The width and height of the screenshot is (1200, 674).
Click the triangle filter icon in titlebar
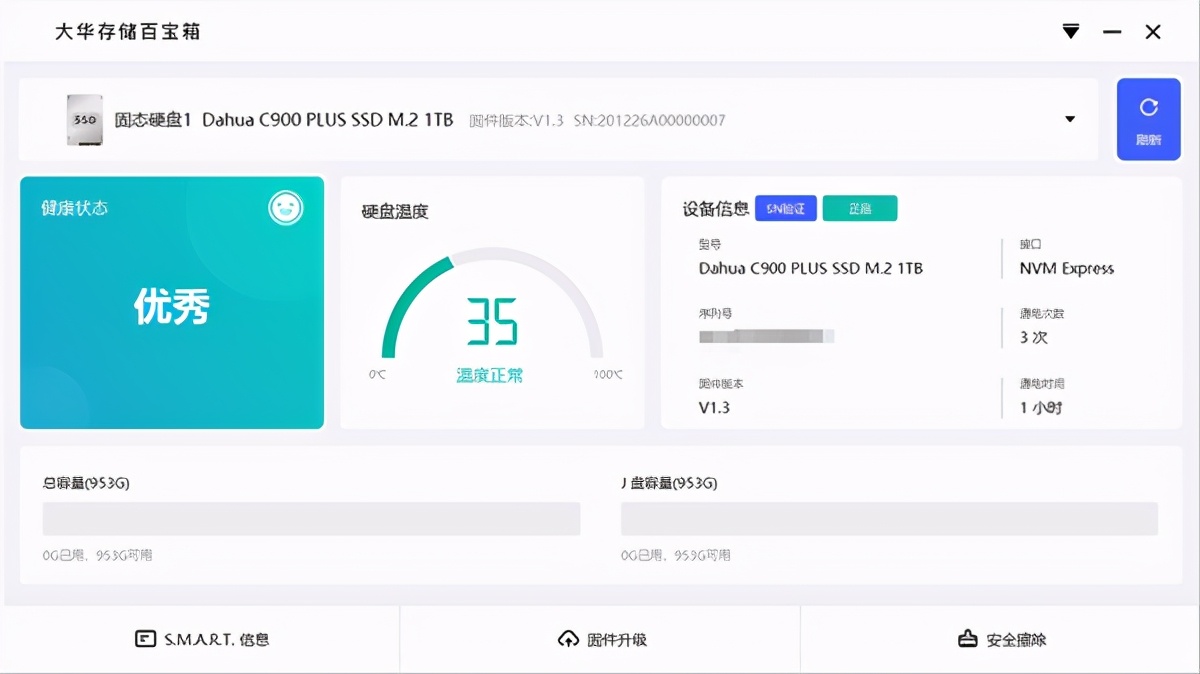tap(1070, 31)
